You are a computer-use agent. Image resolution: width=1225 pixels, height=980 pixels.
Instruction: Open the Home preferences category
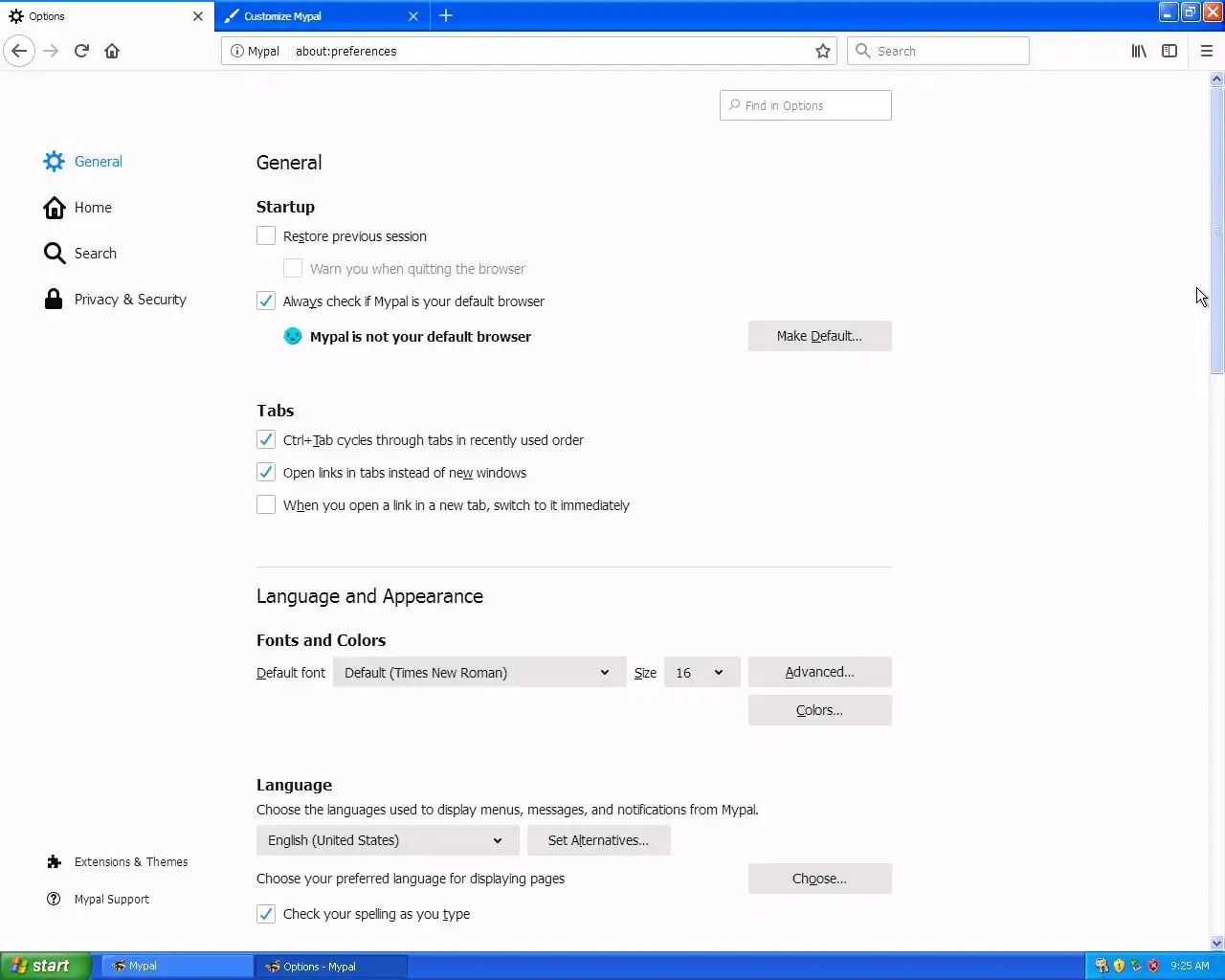tap(93, 207)
